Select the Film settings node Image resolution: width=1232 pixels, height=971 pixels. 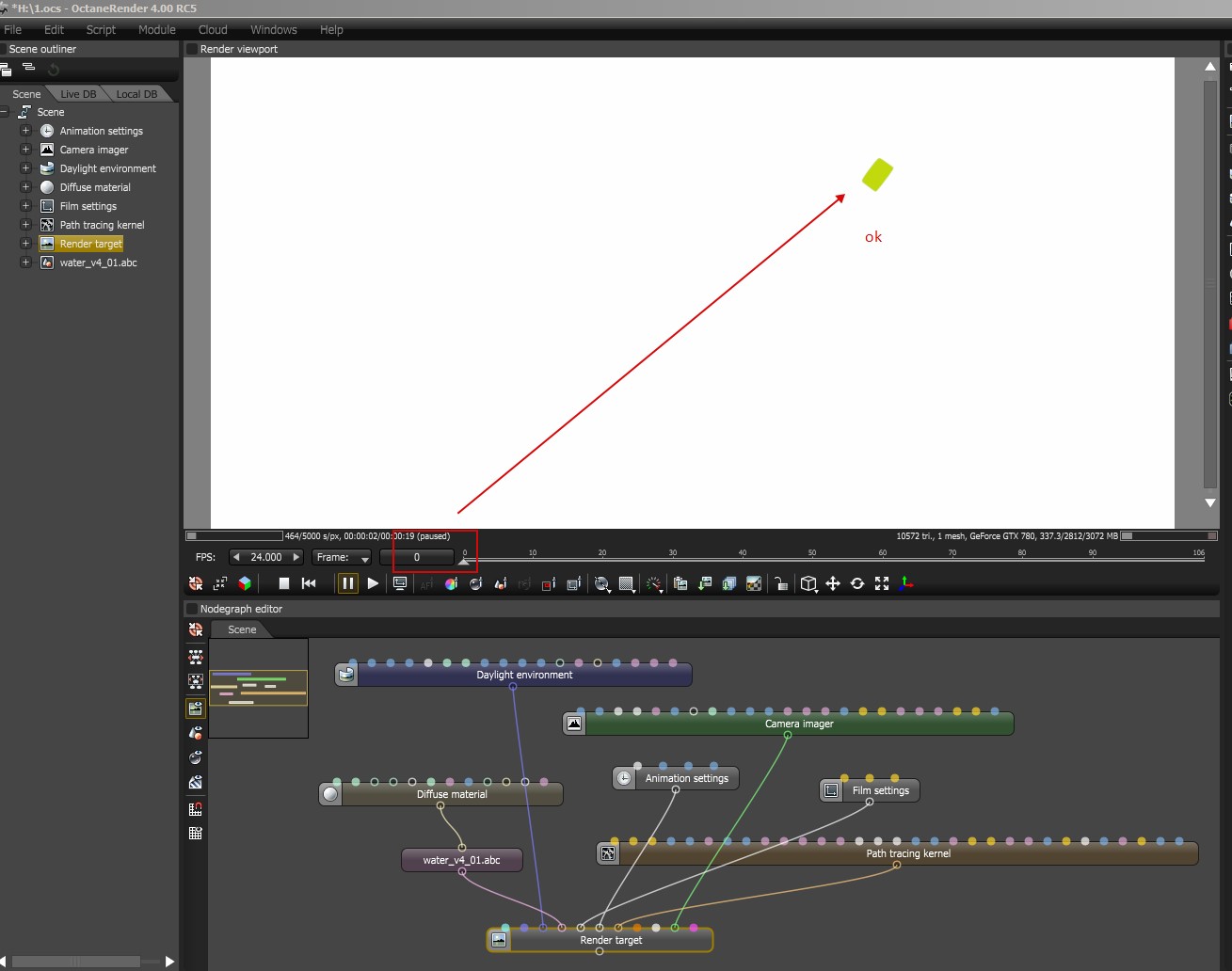[870, 790]
